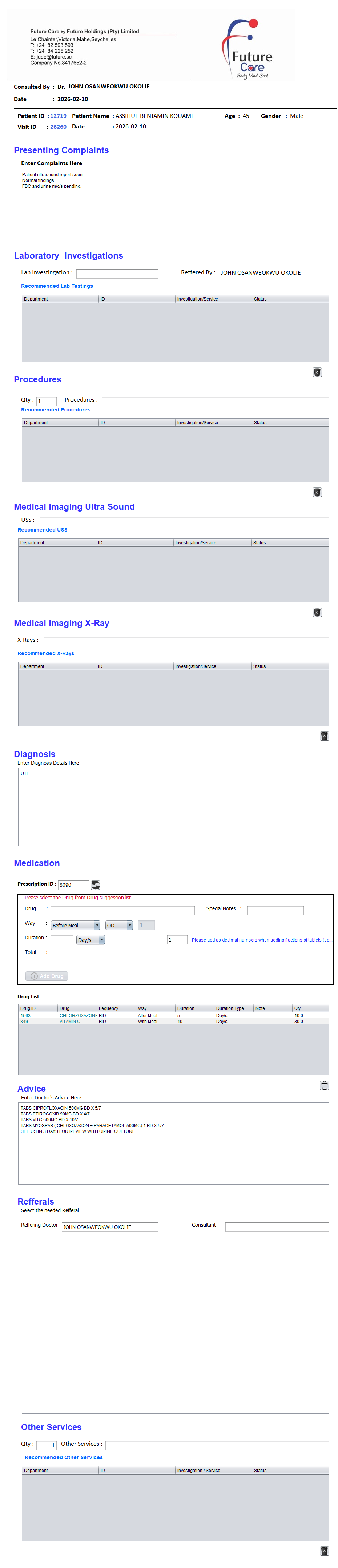
Task: Select the VITAMIN C drug row
Action: click(70, 1022)
